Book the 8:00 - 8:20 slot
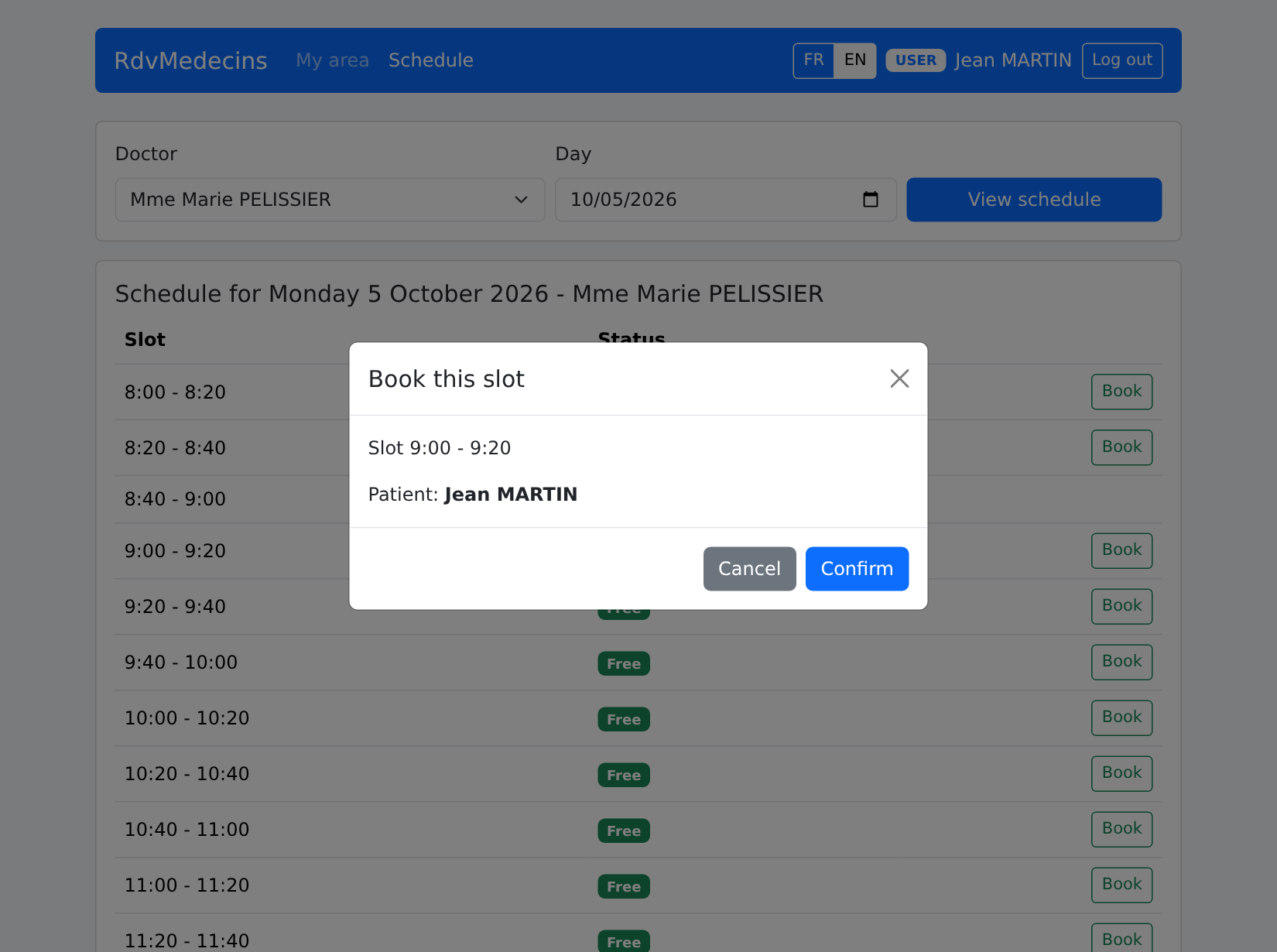The height and width of the screenshot is (952, 1277). pyautogui.click(x=1121, y=392)
